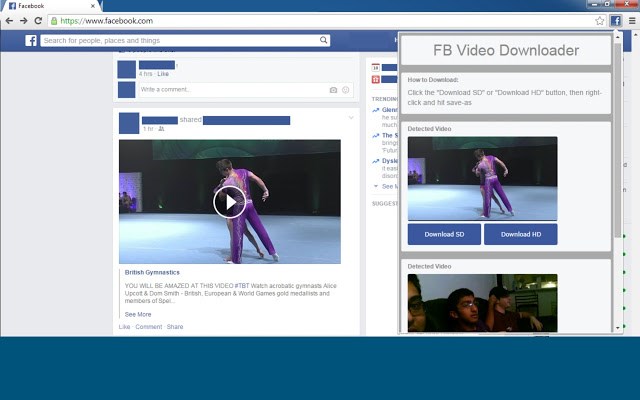Click the FB Video Downloader extension icon
This screenshot has width=640, height=400.
tap(616, 20)
